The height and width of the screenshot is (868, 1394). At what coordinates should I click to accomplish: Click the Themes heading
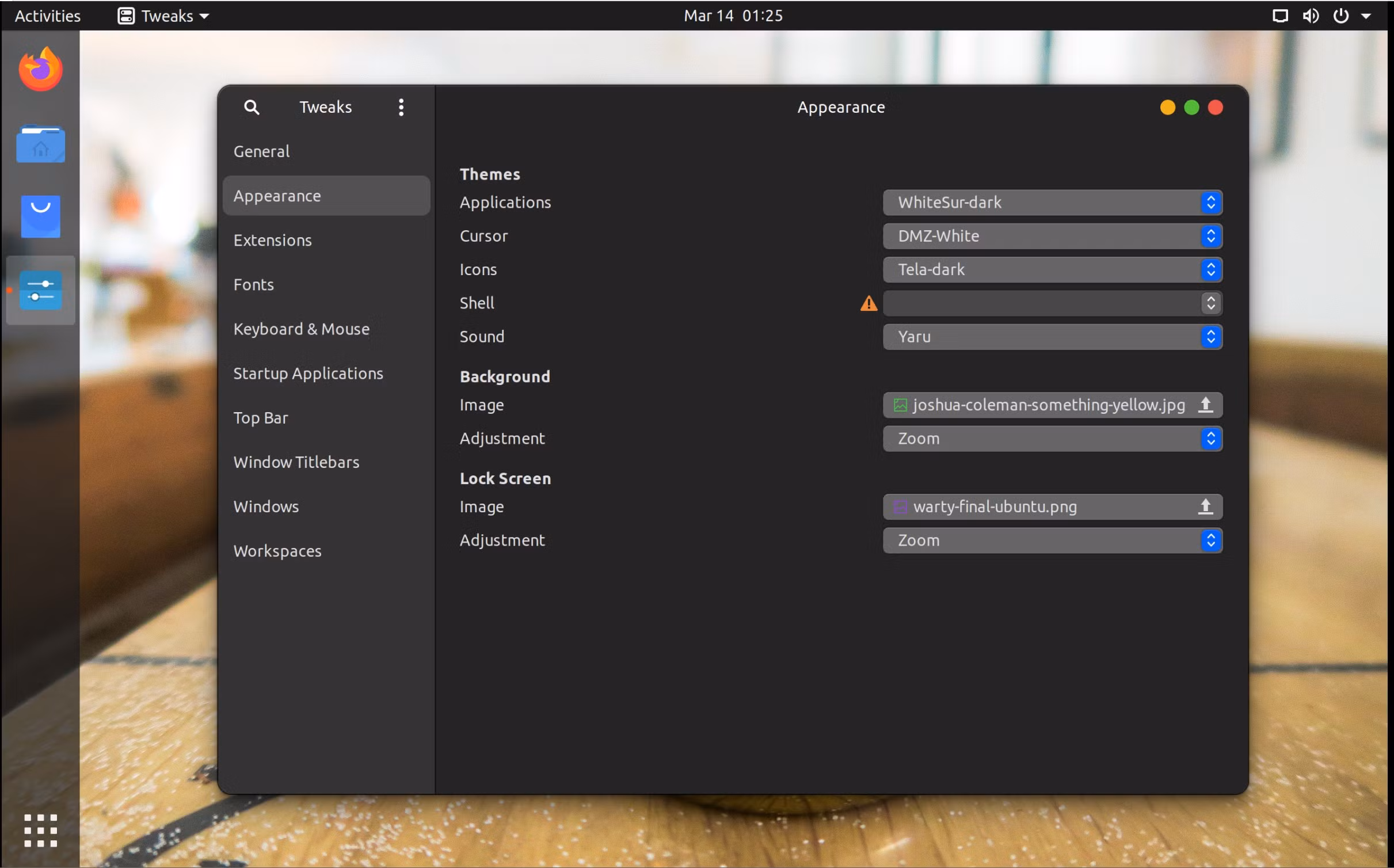point(490,174)
